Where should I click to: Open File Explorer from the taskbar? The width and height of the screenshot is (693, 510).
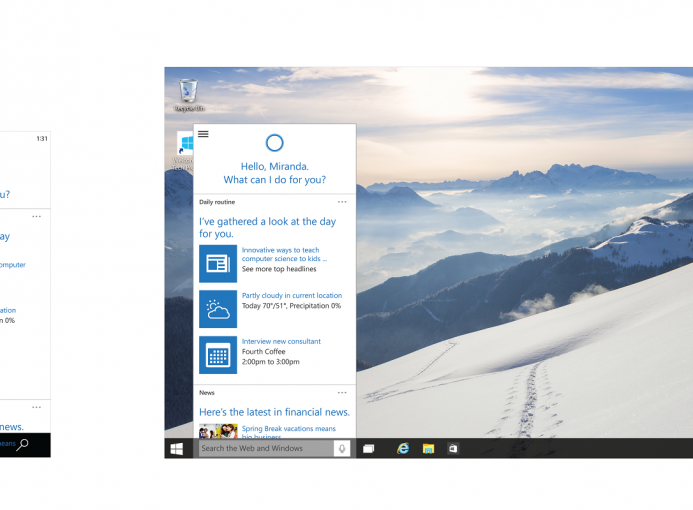pyautogui.click(x=428, y=449)
